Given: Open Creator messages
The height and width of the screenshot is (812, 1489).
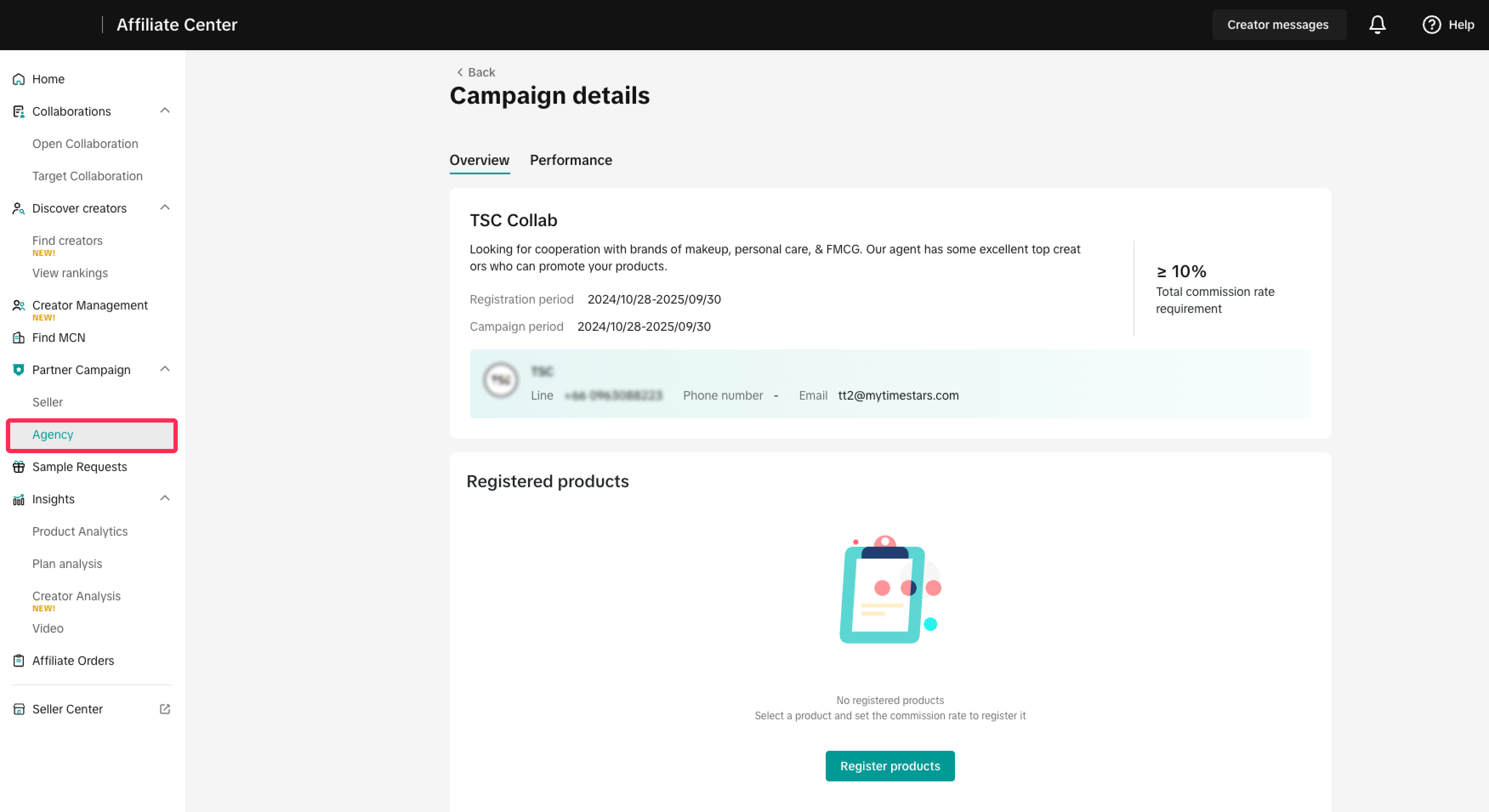Looking at the screenshot, I should (1277, 24).
